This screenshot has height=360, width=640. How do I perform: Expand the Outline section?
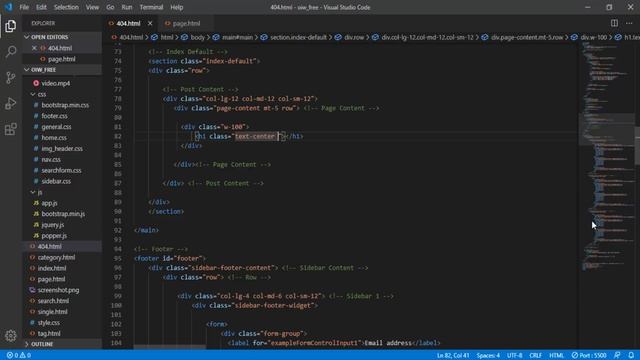click(x=62, y=344)
